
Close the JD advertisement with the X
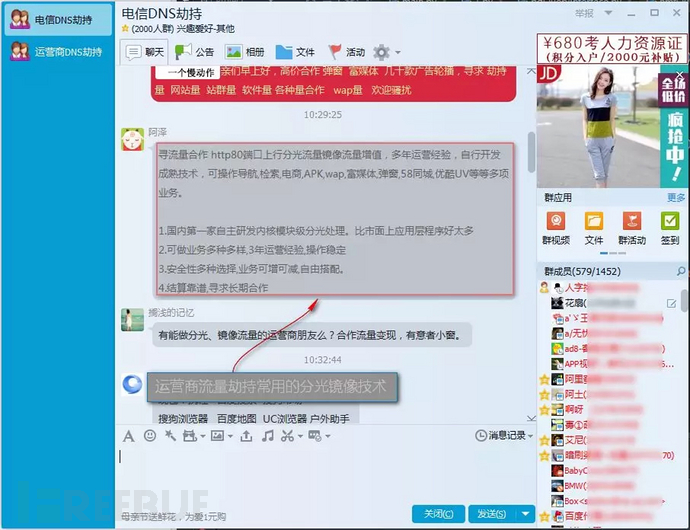click(x=680, y=74)
